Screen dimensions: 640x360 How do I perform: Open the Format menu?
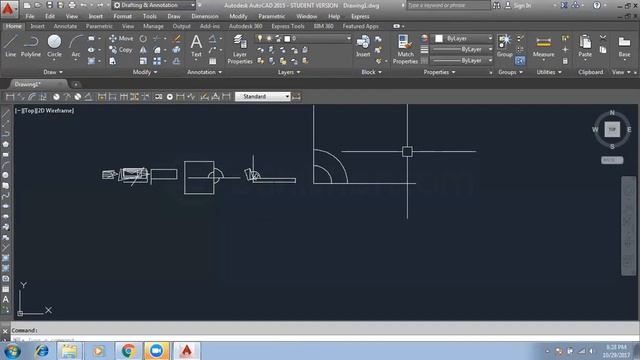(122, 16)
